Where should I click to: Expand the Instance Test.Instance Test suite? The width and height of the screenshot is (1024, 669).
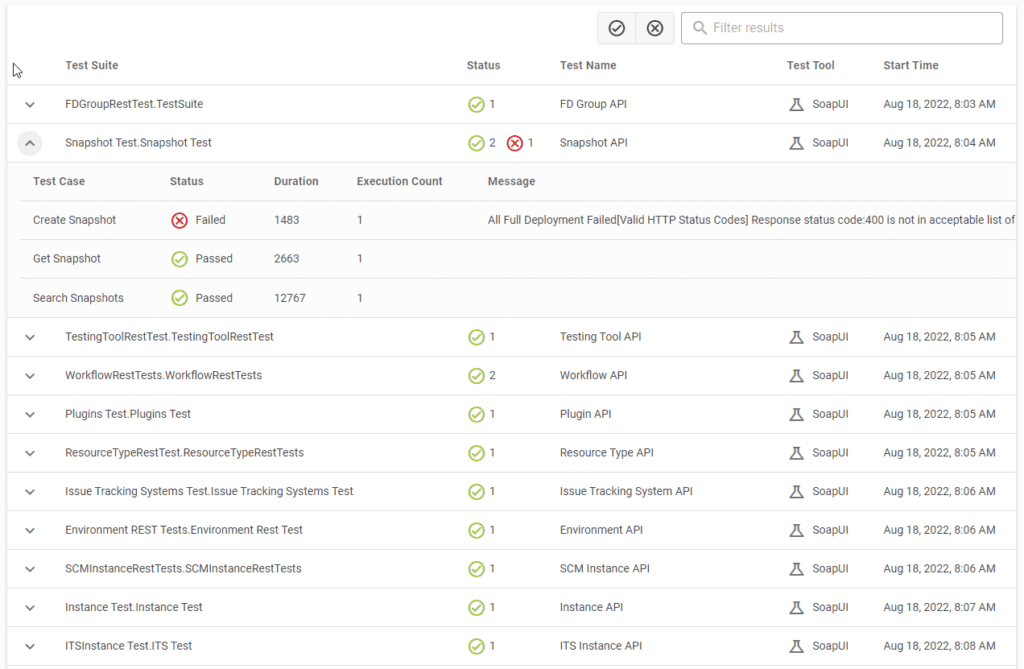29,606
